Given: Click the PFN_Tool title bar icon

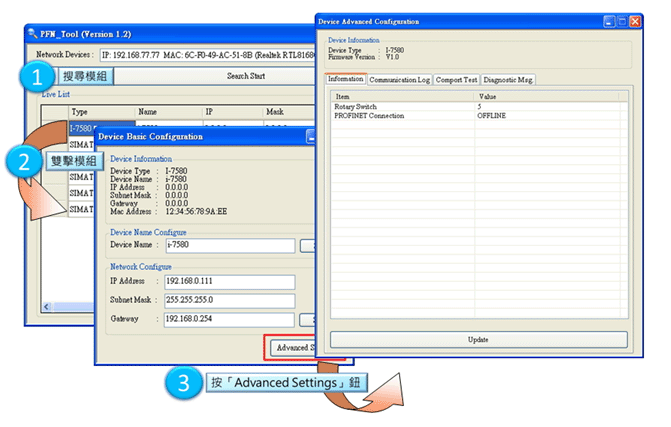Looking at the screenshot, I should coord(33,33).
